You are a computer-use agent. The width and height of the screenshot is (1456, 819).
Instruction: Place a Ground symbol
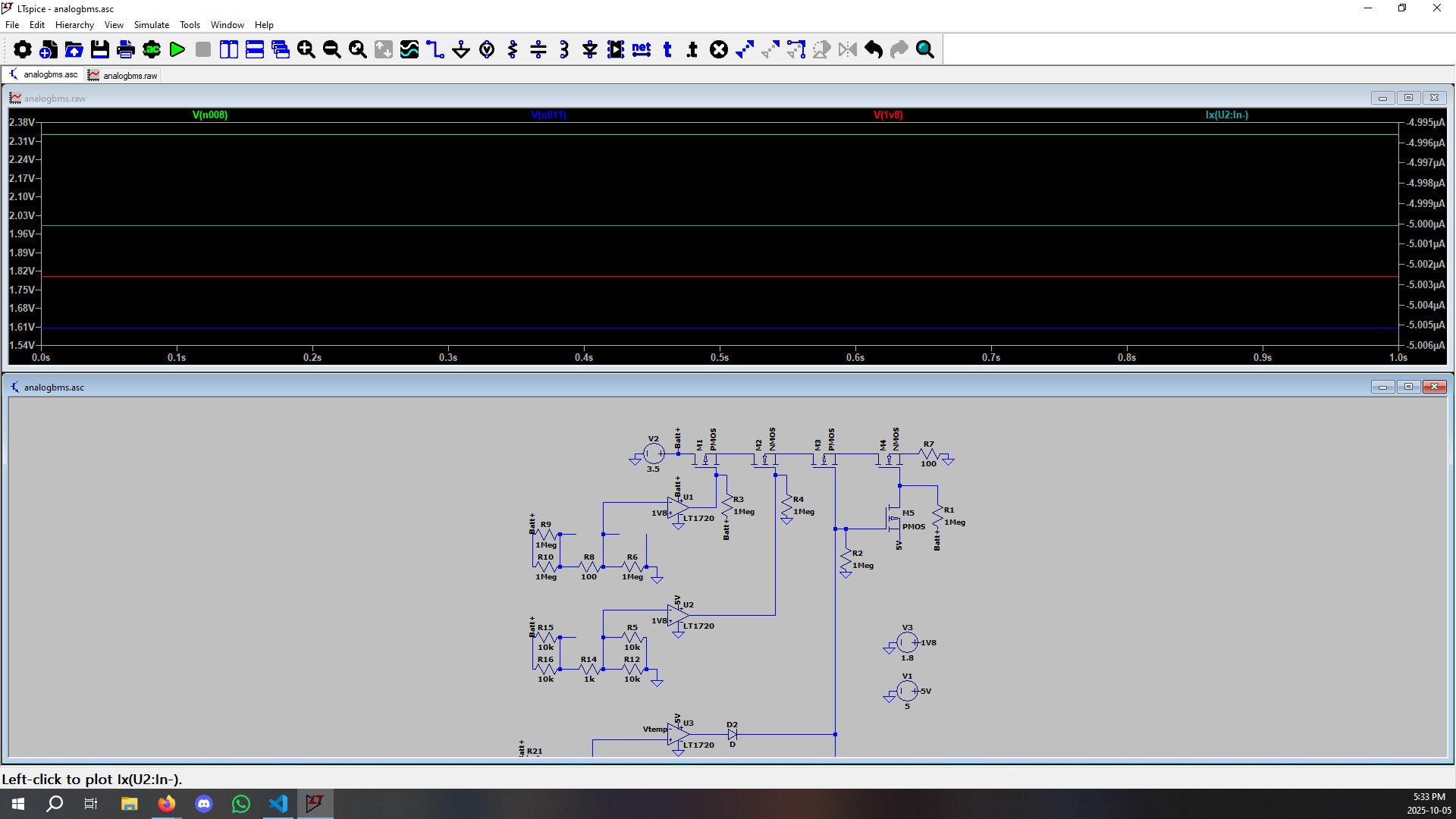point(461,50)
